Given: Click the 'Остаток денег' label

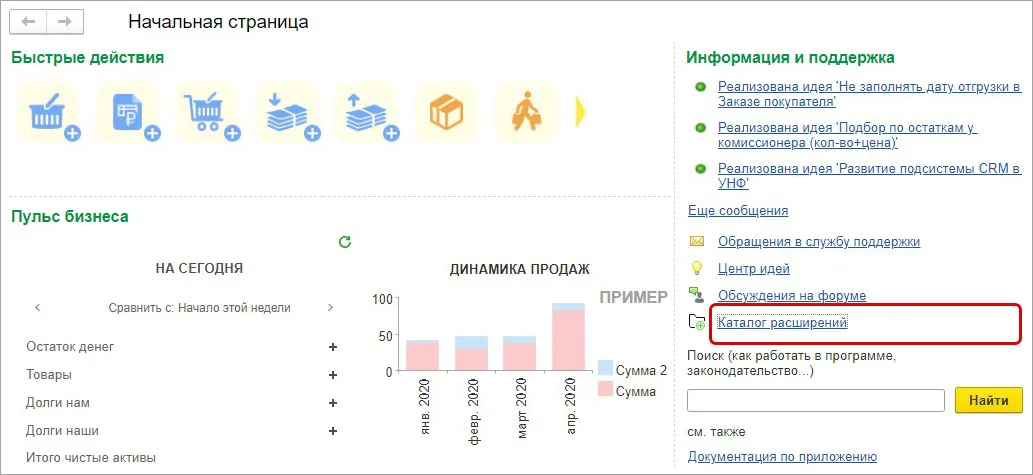Looking at the screenshot, I should [x=70, y=347].
